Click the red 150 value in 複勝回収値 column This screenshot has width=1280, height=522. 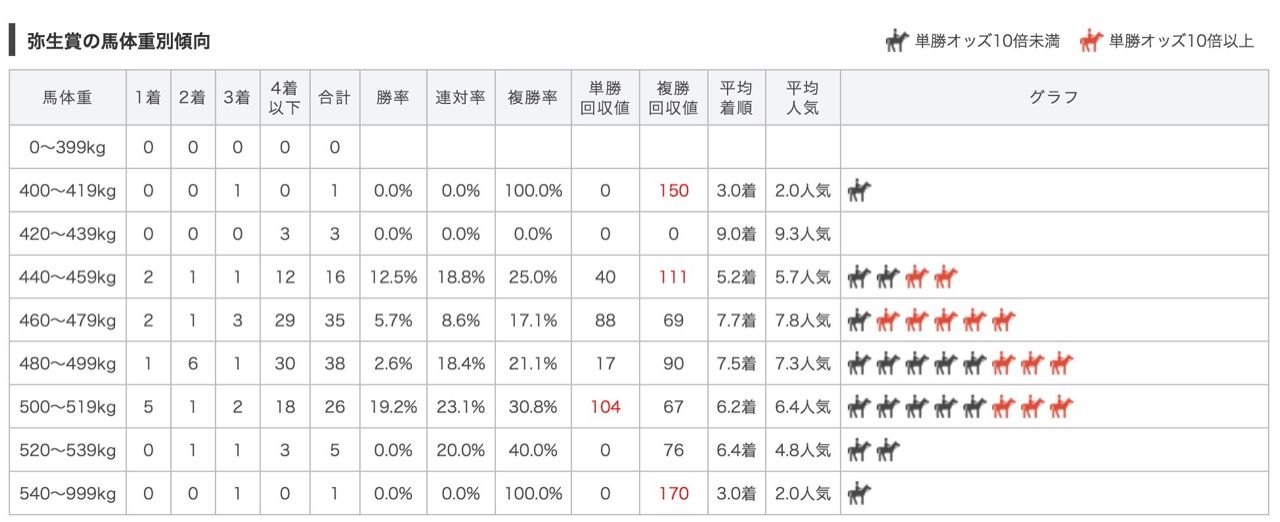(673, 191)
